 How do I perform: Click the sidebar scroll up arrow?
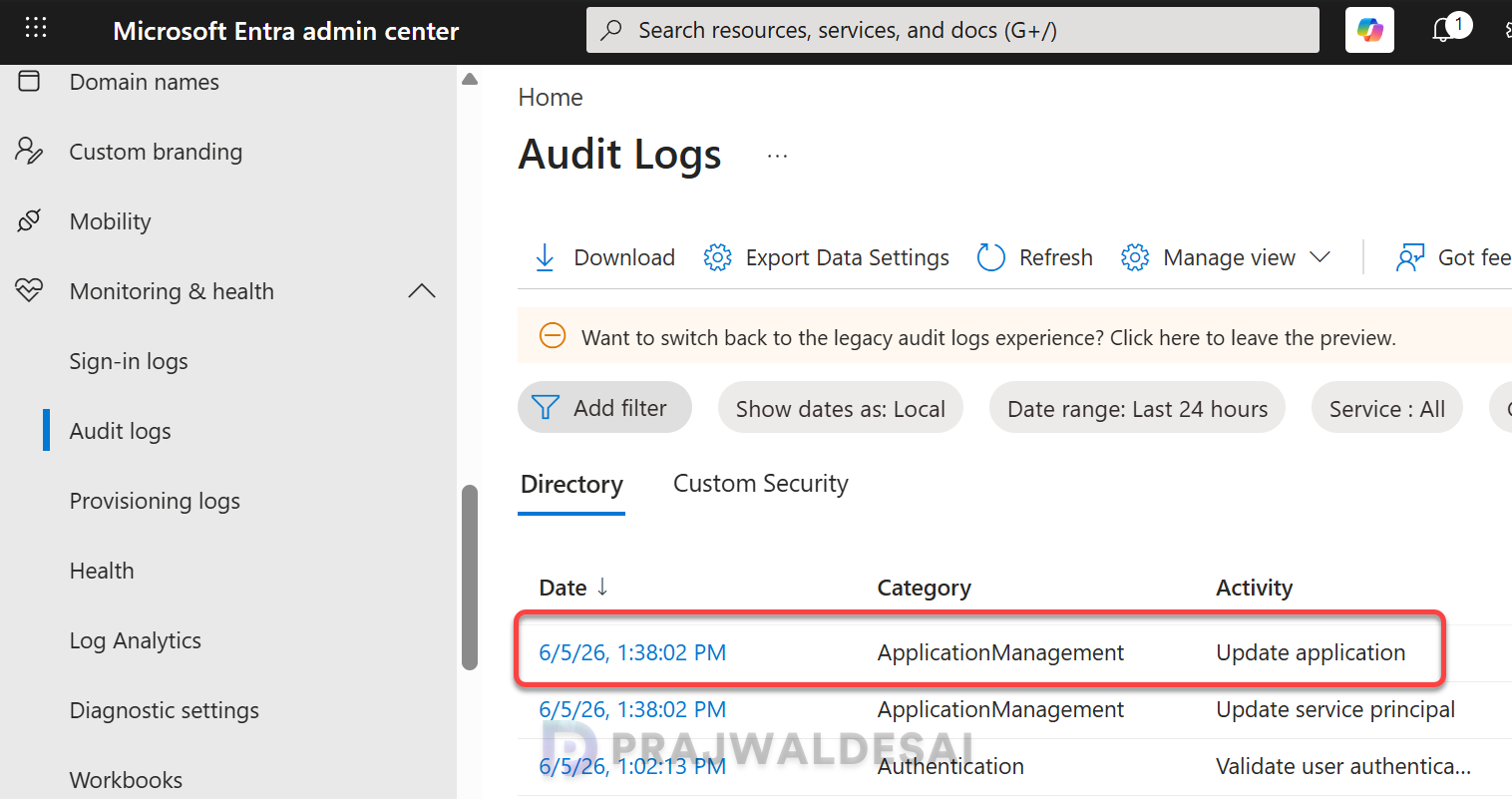[x=470, y=79]
